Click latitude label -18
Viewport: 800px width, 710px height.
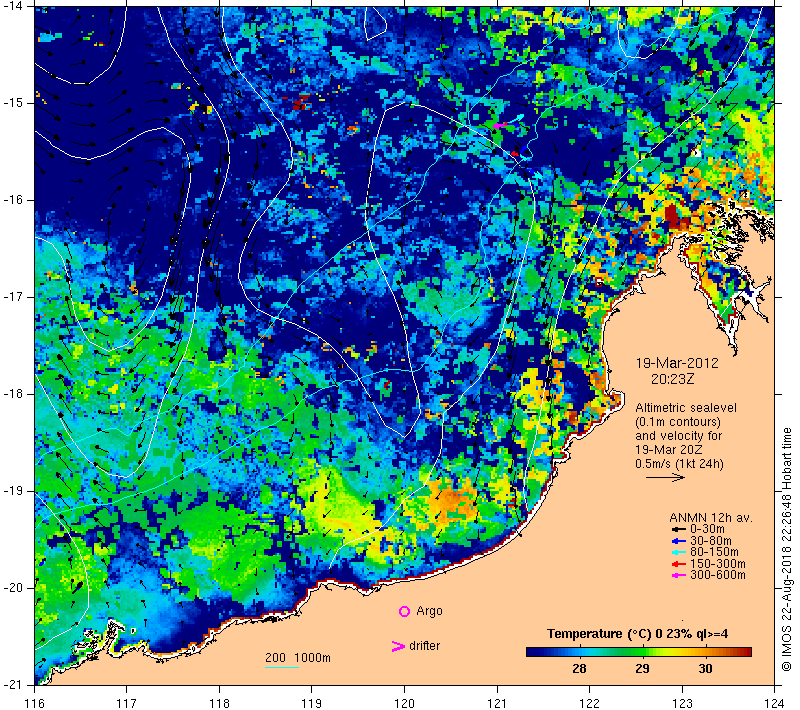point(12,394)
